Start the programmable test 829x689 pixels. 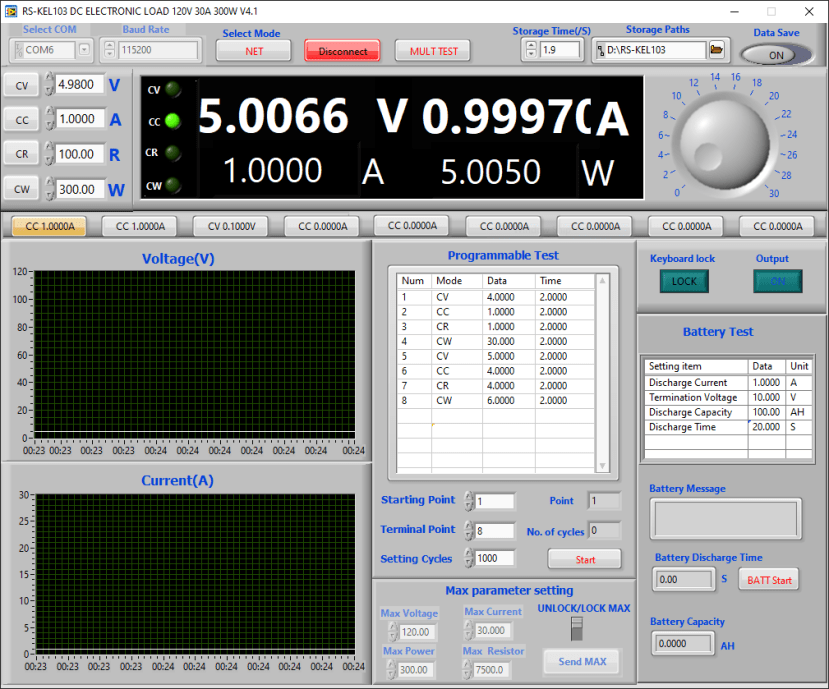pyautogui.click(x=585, y=559)
